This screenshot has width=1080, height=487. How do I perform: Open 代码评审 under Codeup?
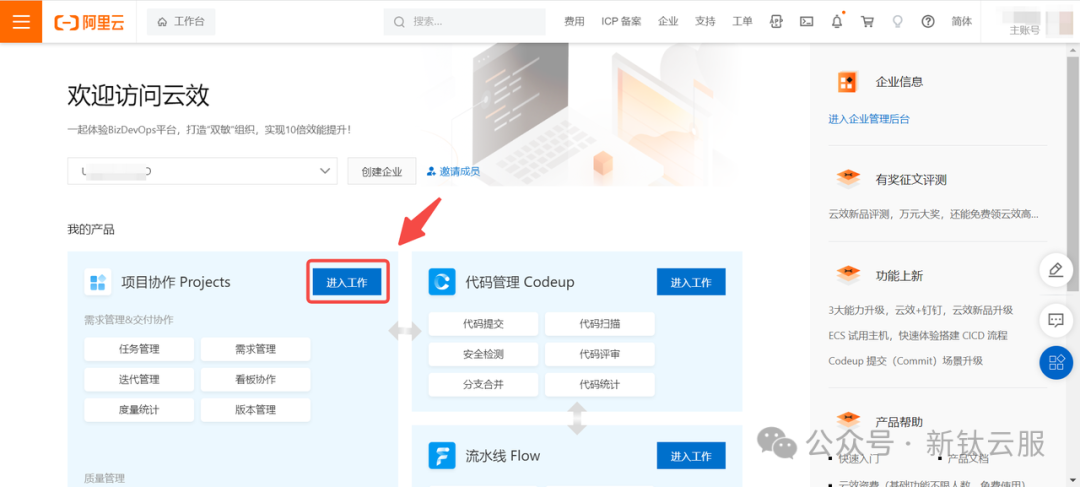coord(600,354)
